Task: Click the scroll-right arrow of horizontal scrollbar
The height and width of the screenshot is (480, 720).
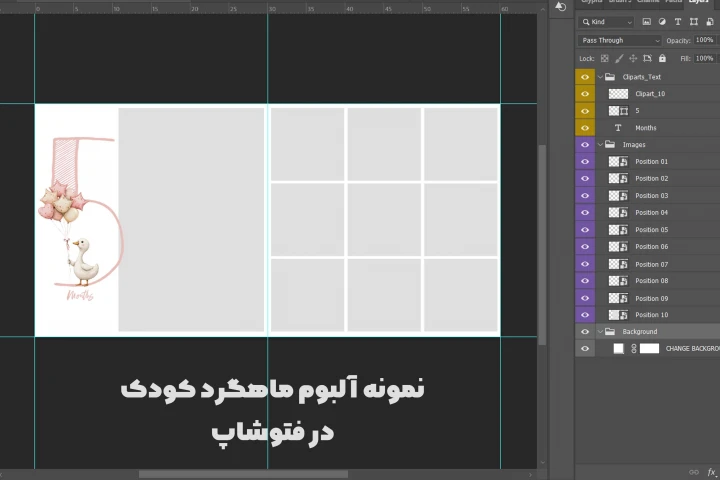Action: (530, 474)
